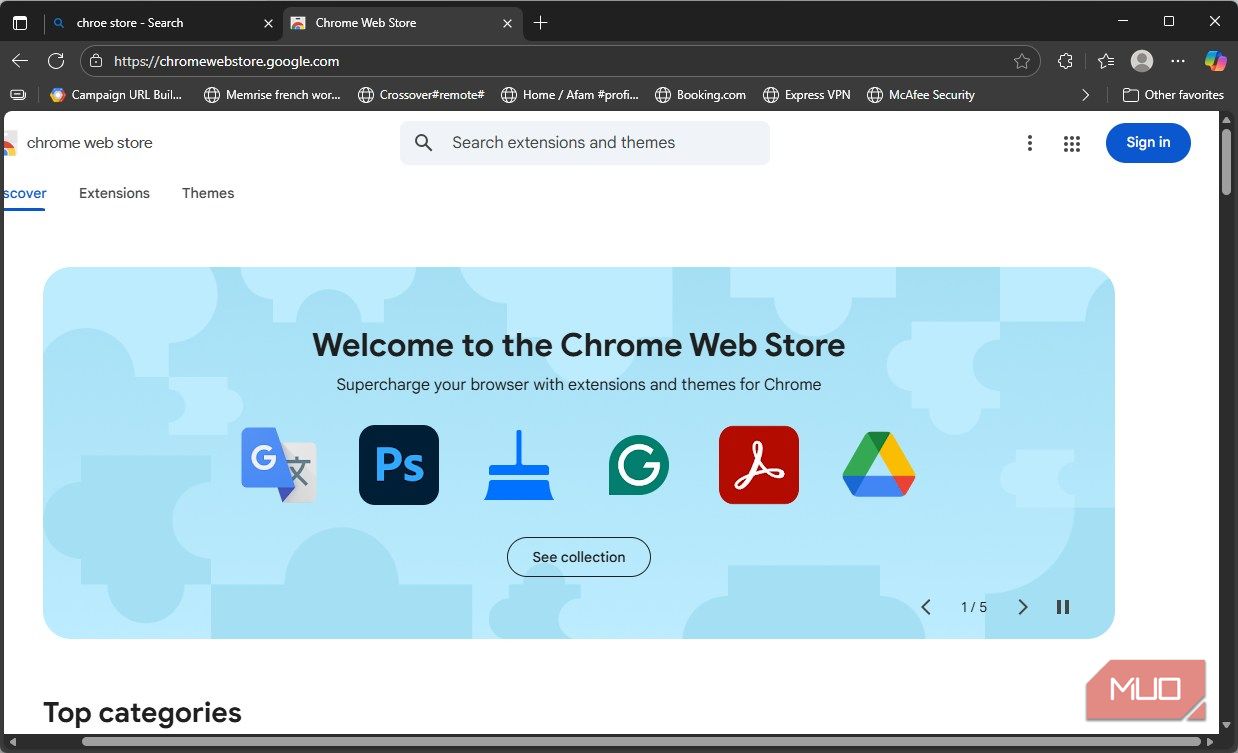Image resolution: width=1238 pixels, height=753 pixels.
Task: Select the Discover tab
Action: pyautogui.click(x=24, y=193)
